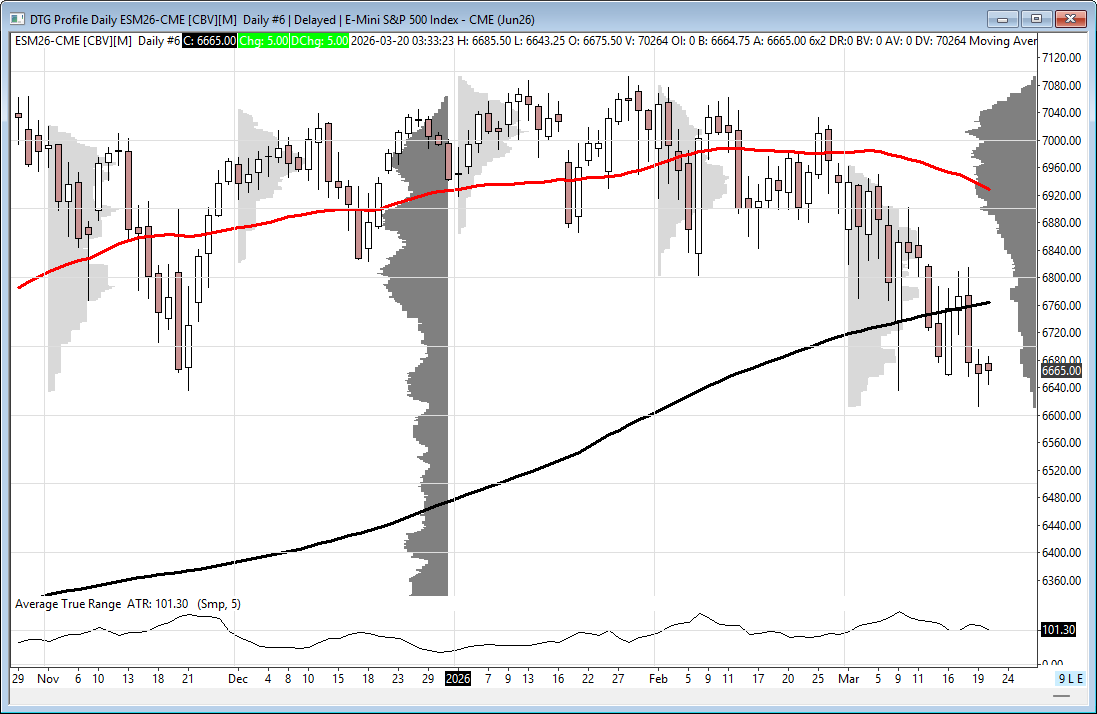
Task: Click the 2026-03-20 03:33:23 timestamp in header
Action: 403,40
